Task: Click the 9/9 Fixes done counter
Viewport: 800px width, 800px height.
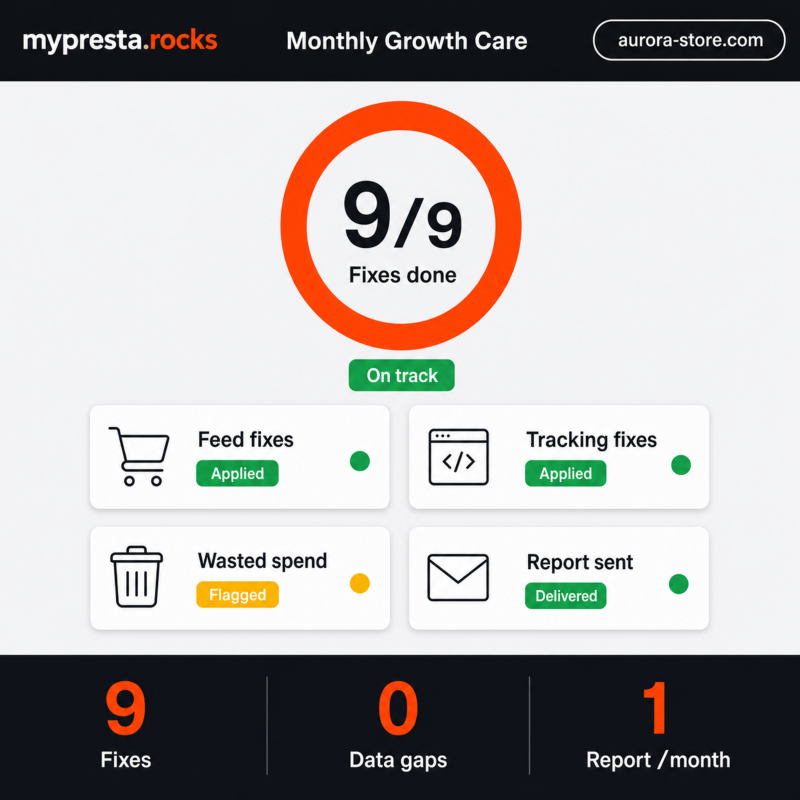Action: pyautogui.click(x=403, y=232)
